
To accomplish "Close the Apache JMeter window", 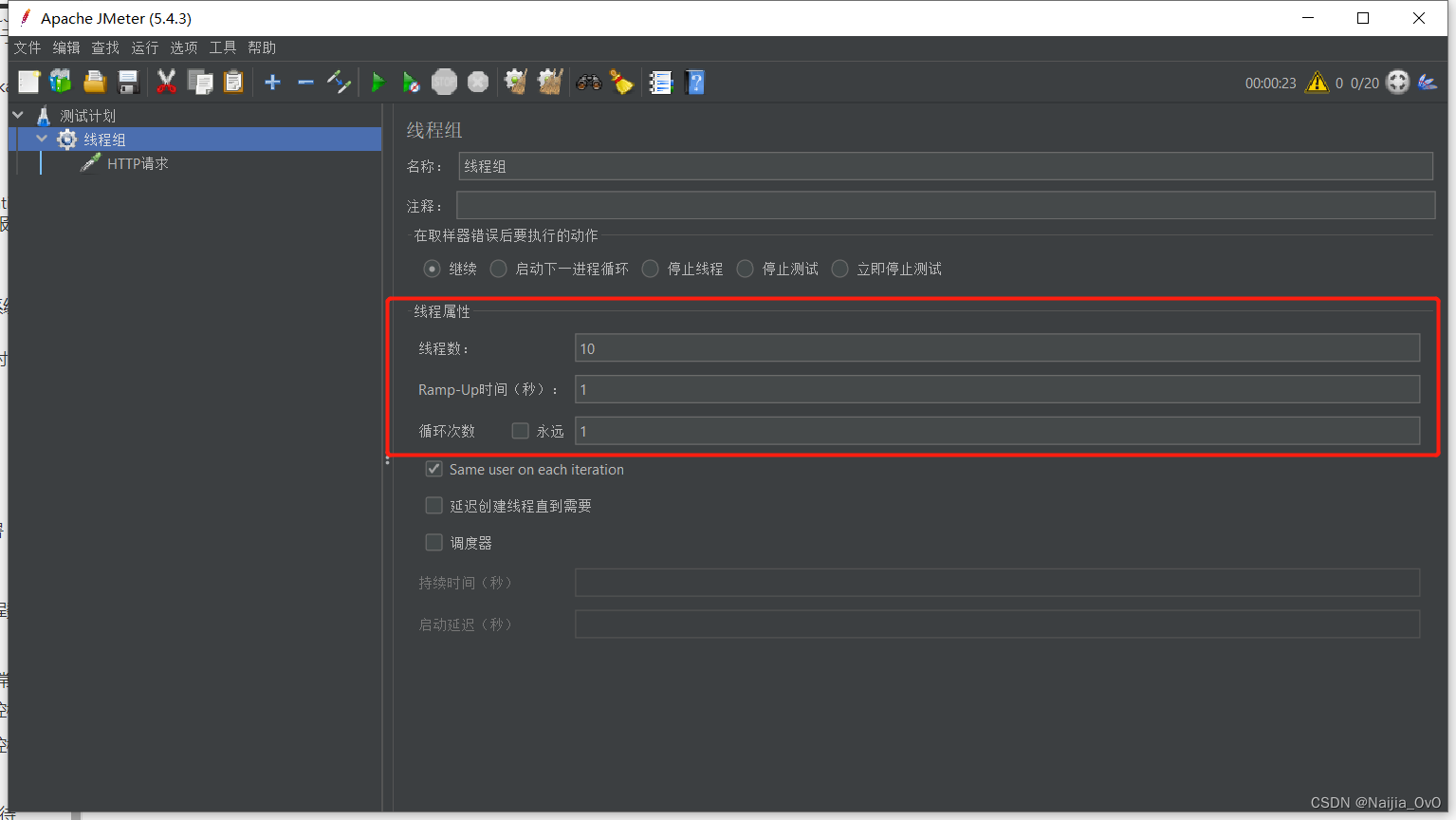I will tap(1419, 18).
